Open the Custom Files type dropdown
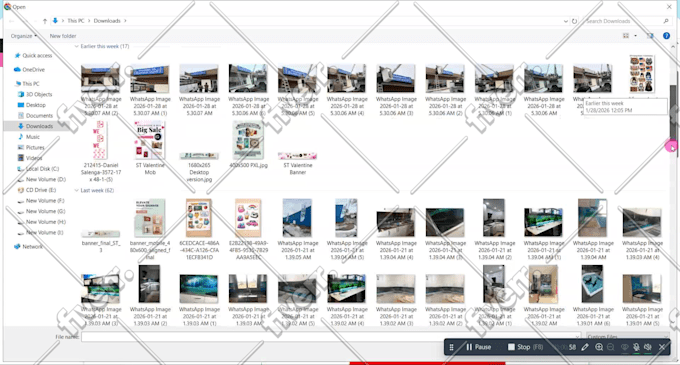This screenshot has height=365, width=680. pos(627,337)
